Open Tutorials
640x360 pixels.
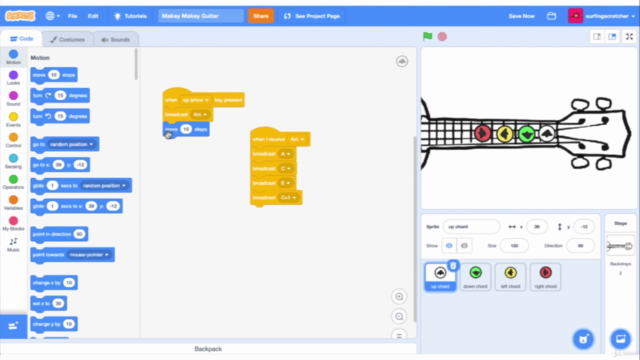point(131,16)
